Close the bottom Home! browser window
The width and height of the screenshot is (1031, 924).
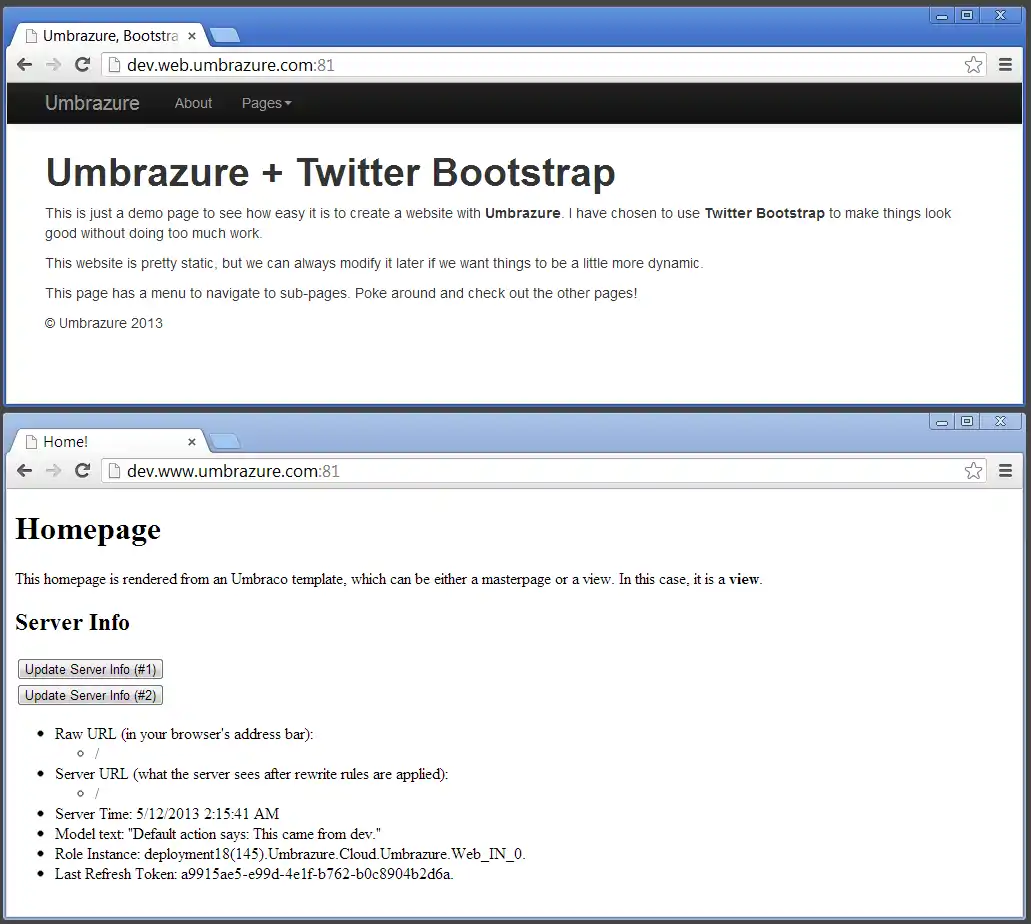click(x=1001, y=422)
